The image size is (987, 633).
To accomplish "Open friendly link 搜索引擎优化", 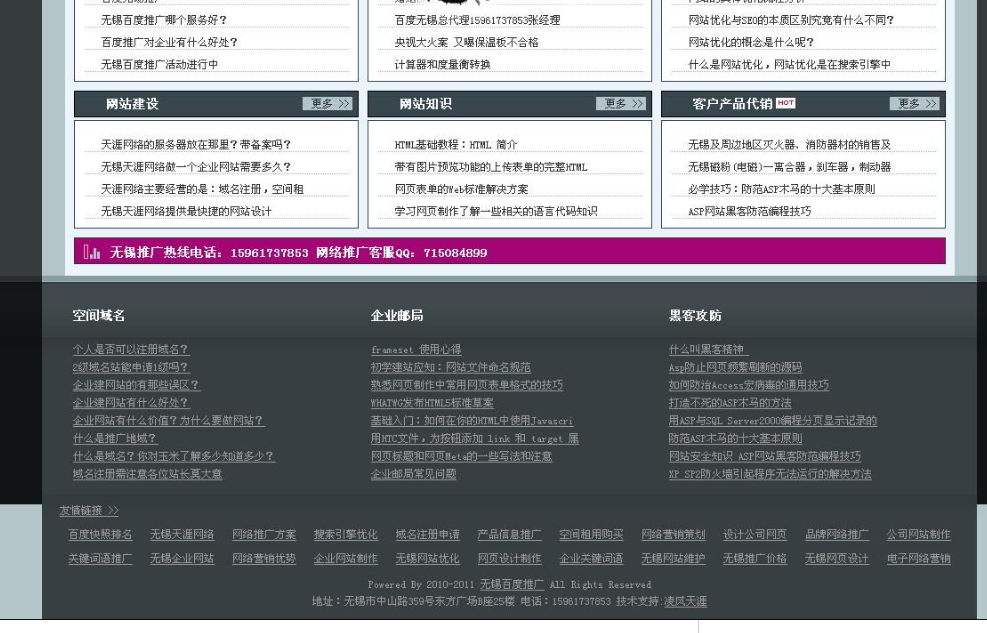I will pos(346,534).
